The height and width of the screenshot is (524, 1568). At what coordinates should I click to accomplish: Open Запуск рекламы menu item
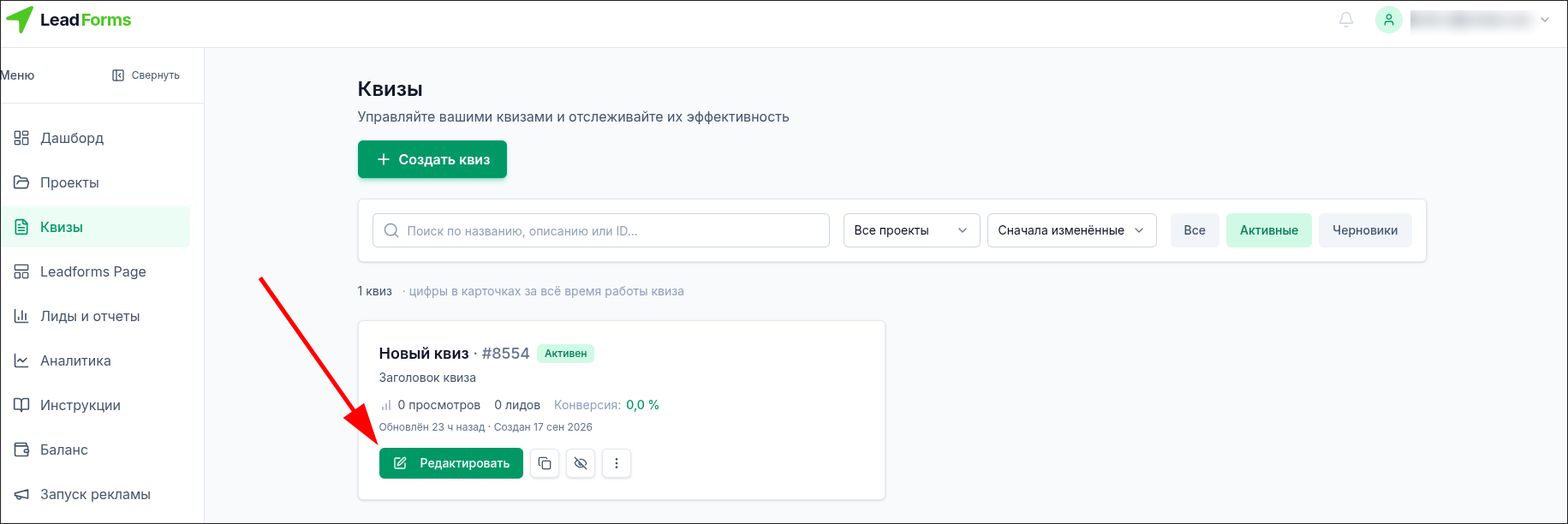95,494
